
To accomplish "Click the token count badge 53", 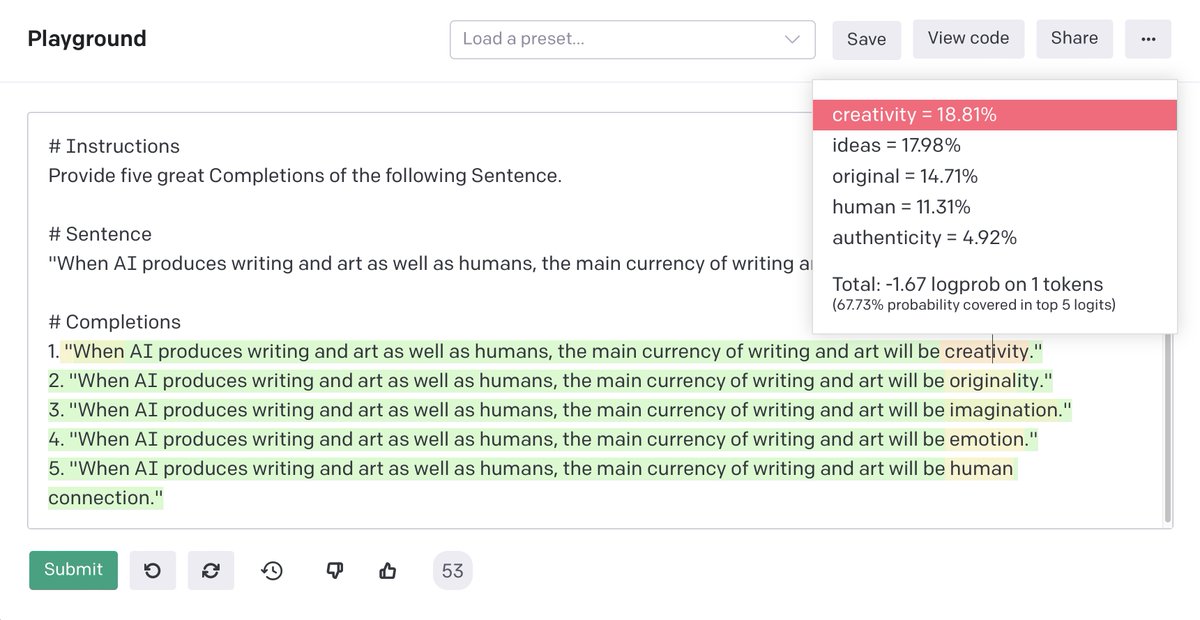I will (x=452, y=570).
